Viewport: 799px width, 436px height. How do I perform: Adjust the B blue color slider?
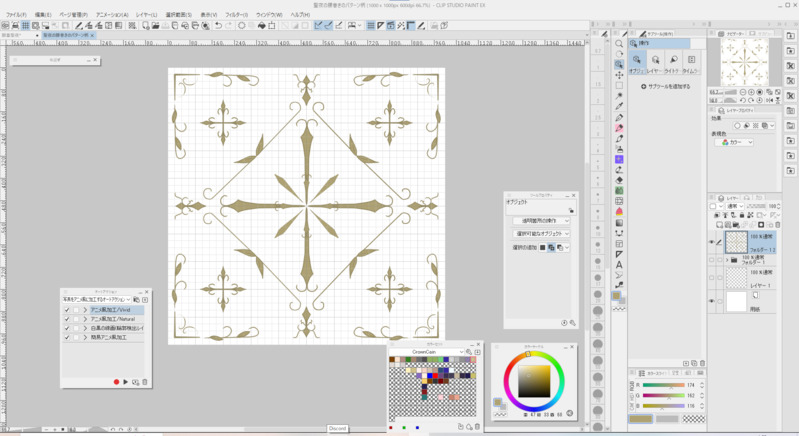coord(663,406)
